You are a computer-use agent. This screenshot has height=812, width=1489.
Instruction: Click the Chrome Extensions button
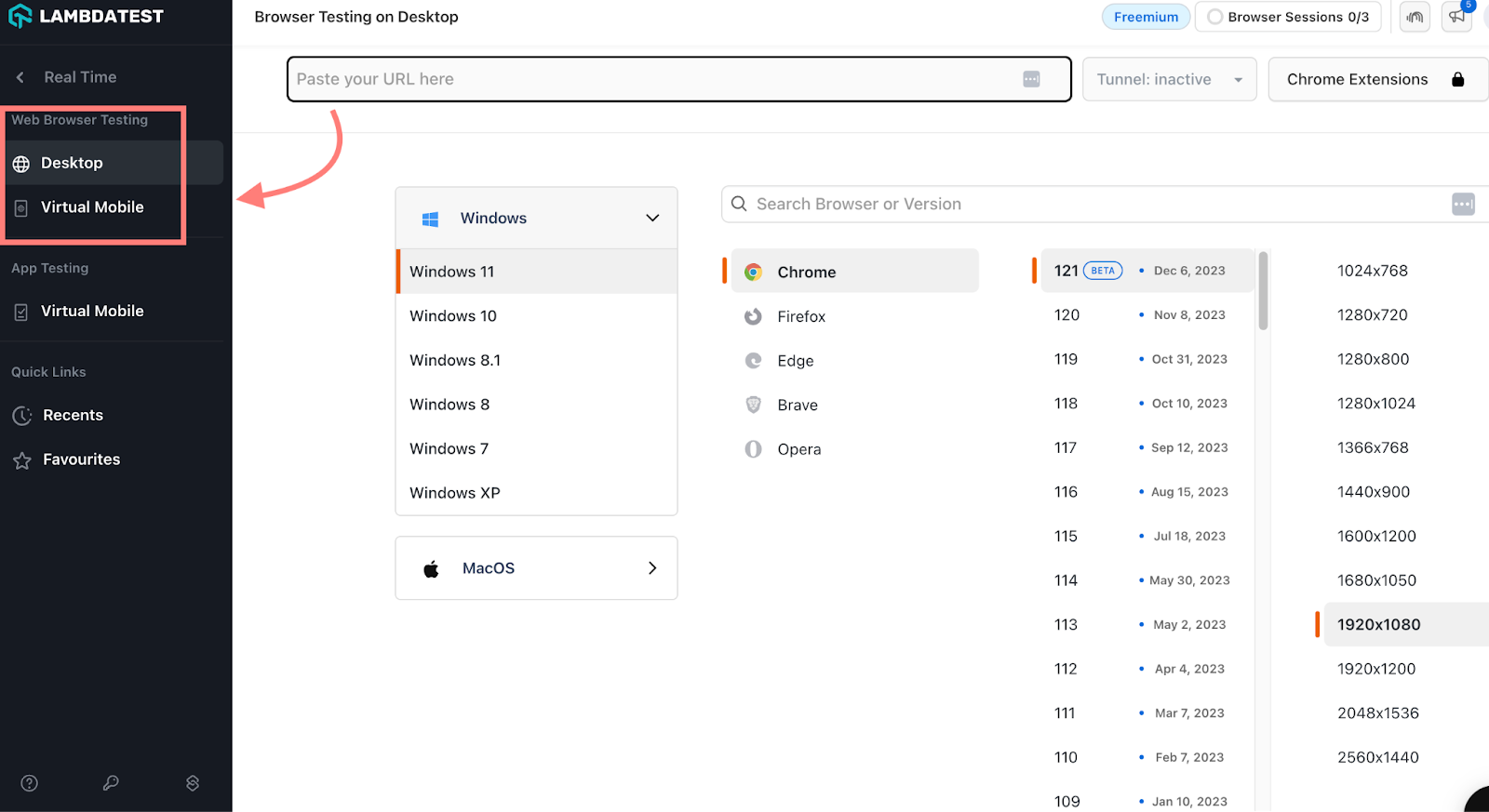click(1375, 80)
